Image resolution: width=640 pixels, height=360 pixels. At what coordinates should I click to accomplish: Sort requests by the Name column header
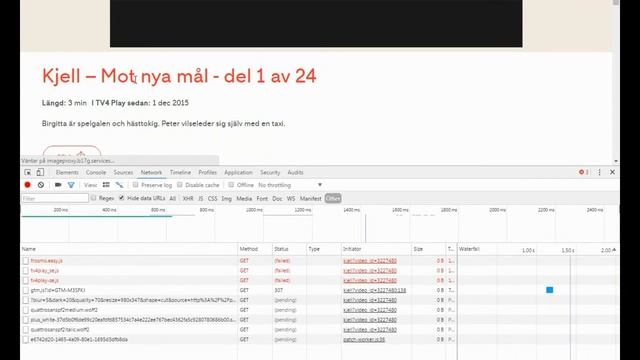click(129, 249)
